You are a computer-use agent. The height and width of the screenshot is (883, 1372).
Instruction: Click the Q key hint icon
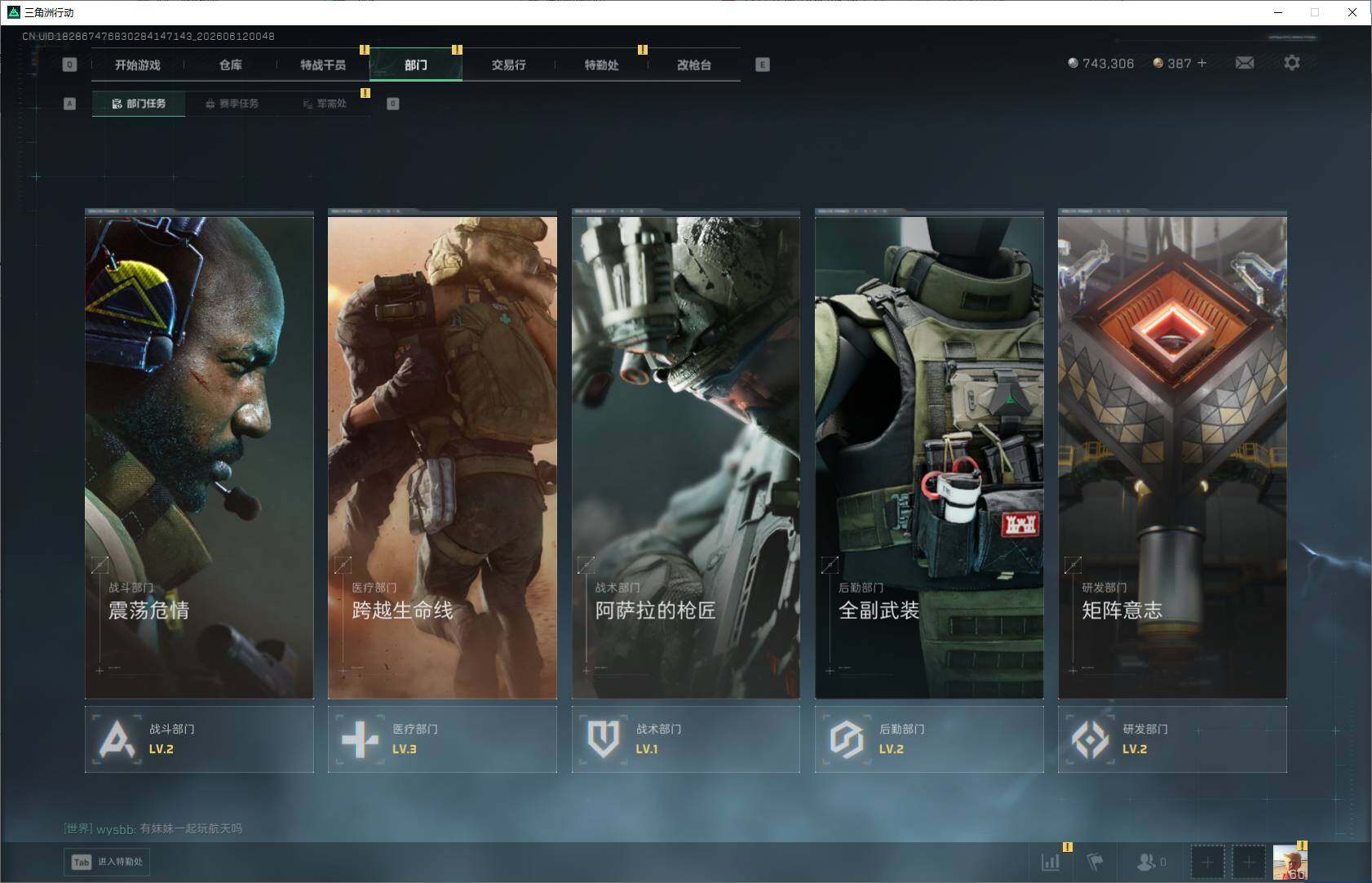click(69, 64)
